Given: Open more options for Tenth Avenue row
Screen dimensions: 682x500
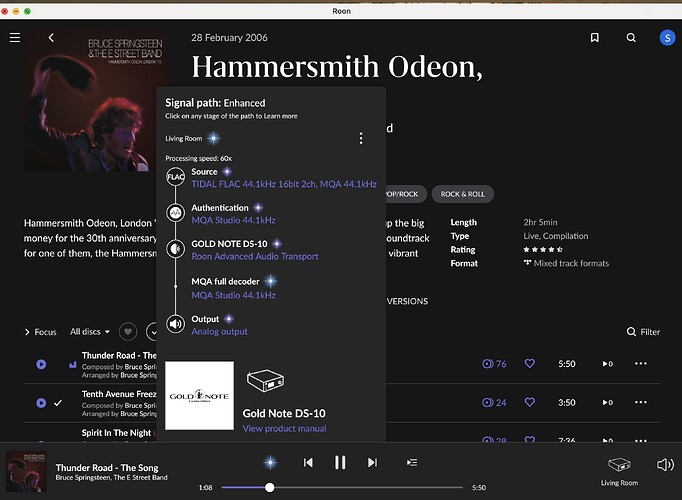Looking at the screenshot, I should 641,402.
